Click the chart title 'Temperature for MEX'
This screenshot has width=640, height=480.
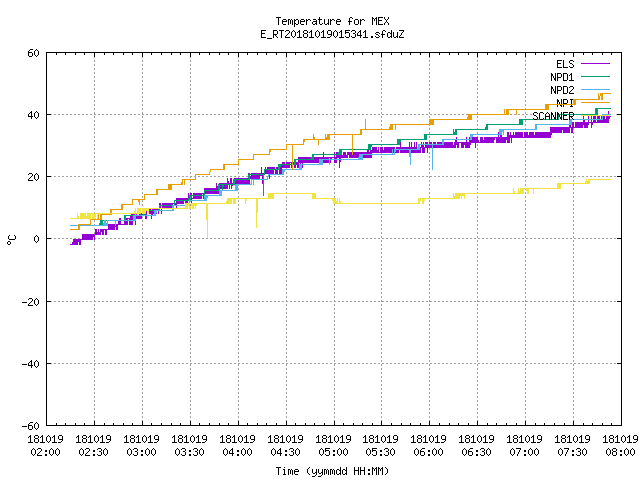[332, 21]
